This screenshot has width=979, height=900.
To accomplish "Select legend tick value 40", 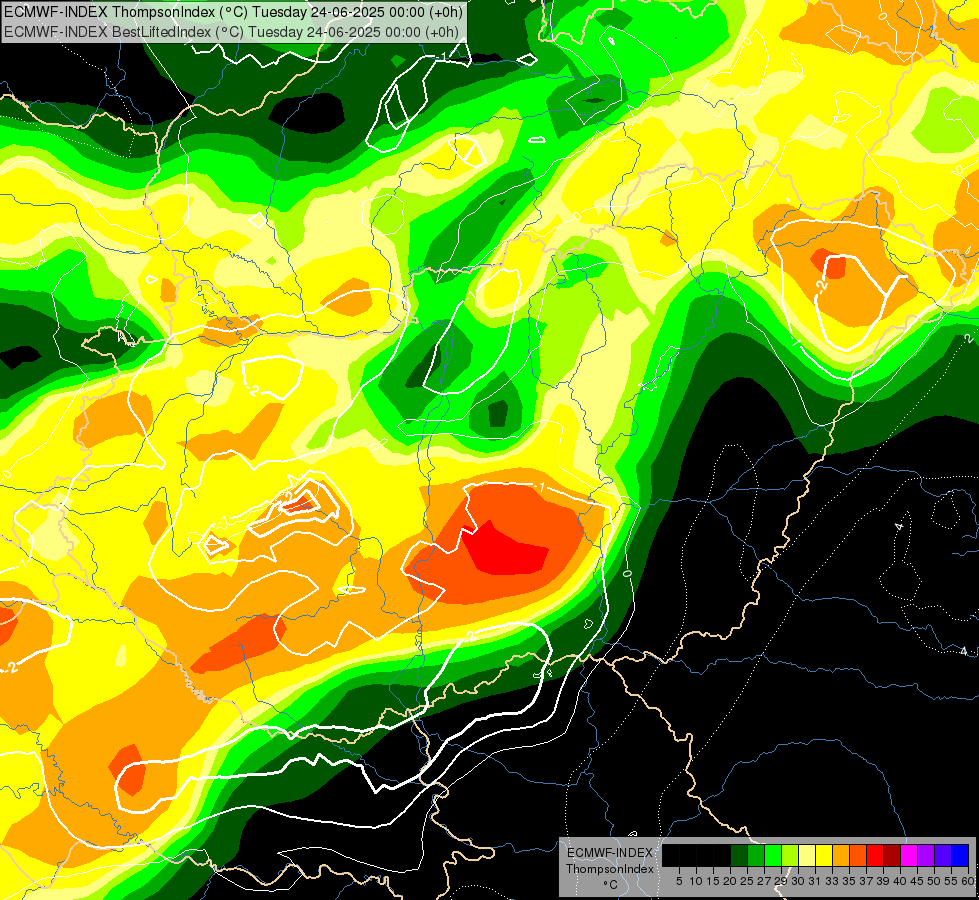I will click(901, 881).
